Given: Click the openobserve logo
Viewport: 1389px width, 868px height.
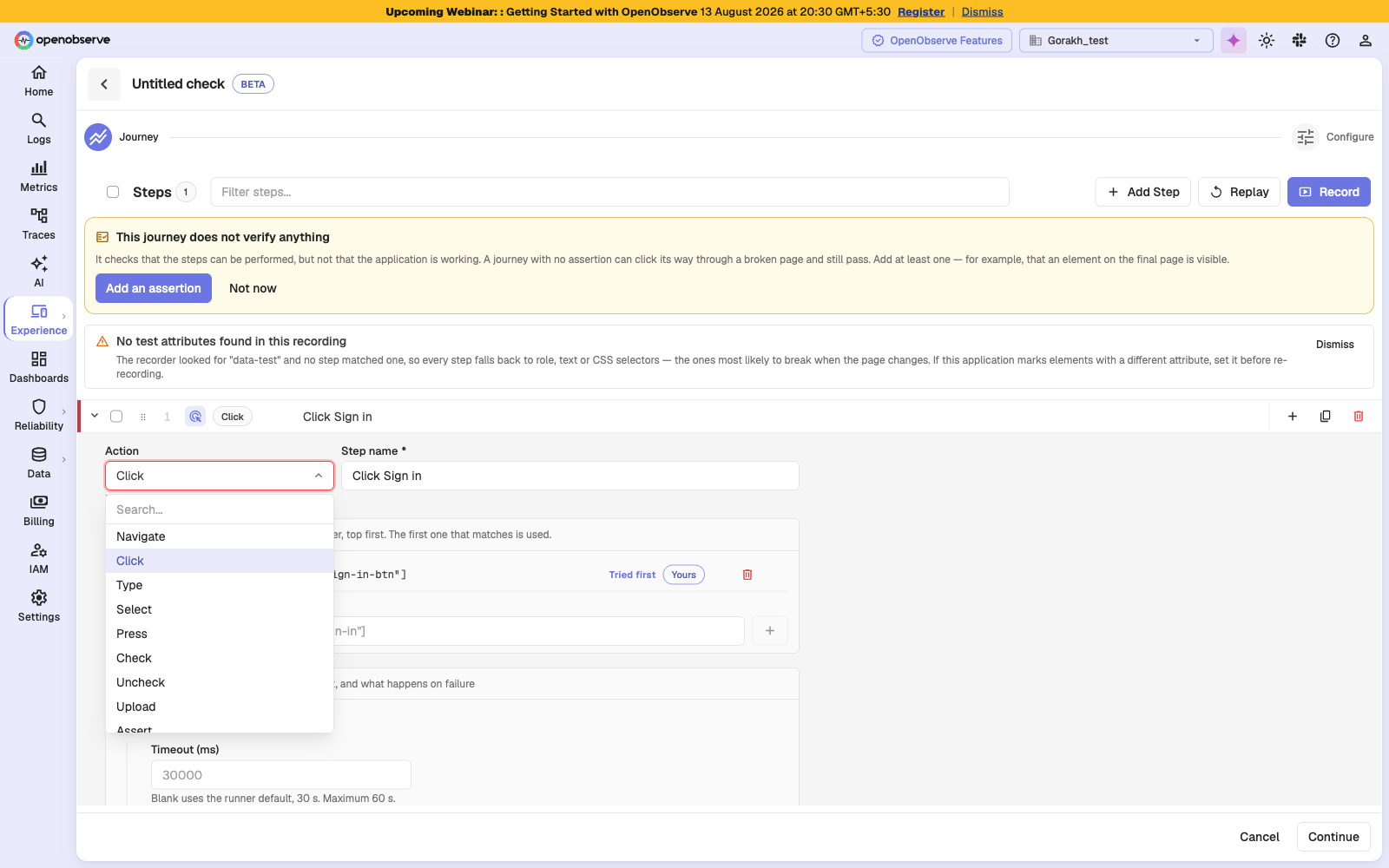Looking at the screenshot, I should [63, 40].
